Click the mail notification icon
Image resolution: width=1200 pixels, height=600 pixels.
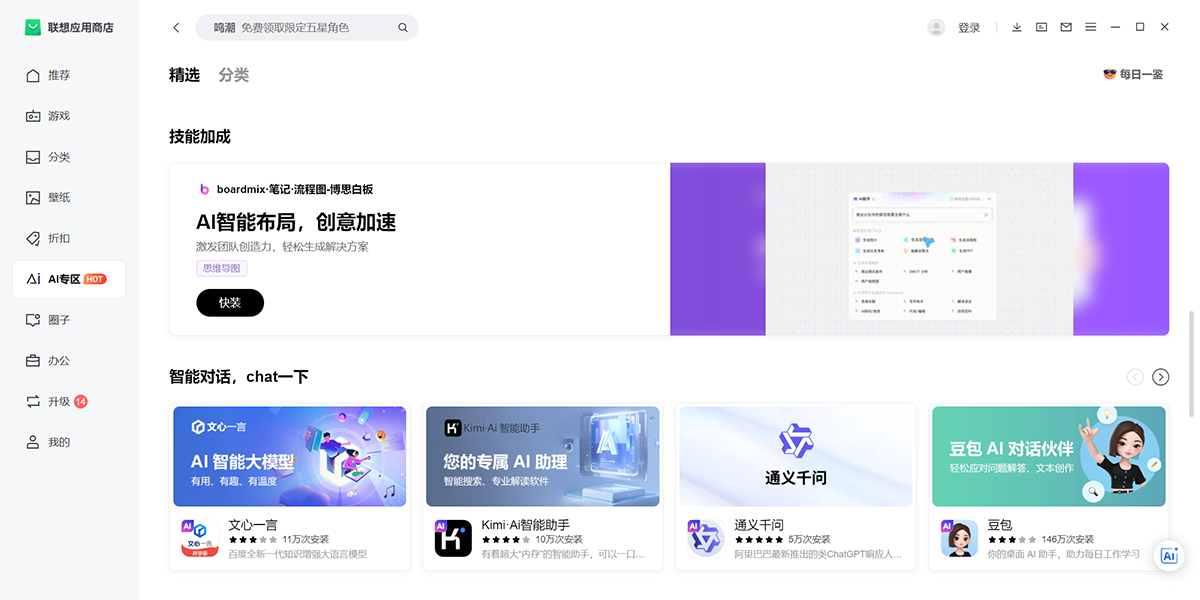click(1066, 27)
